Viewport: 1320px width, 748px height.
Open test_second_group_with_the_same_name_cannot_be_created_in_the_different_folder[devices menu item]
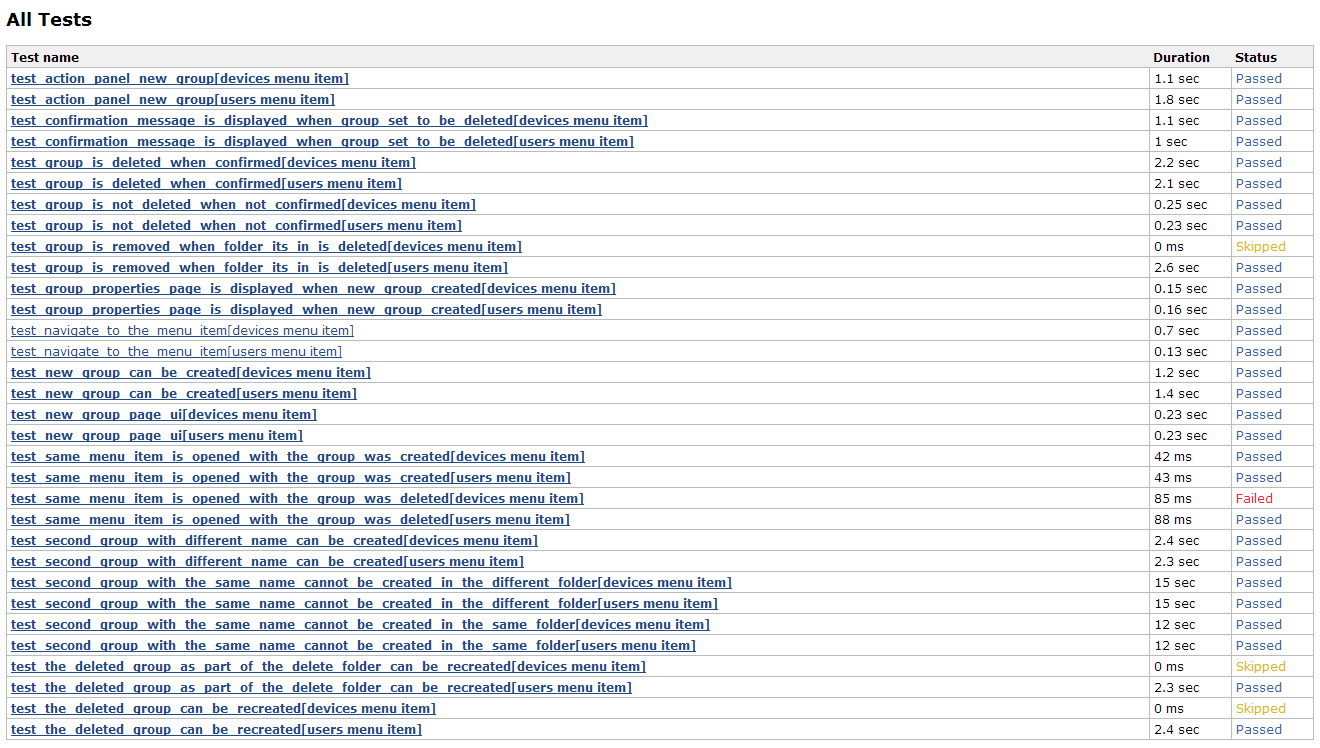click(371, 583)
